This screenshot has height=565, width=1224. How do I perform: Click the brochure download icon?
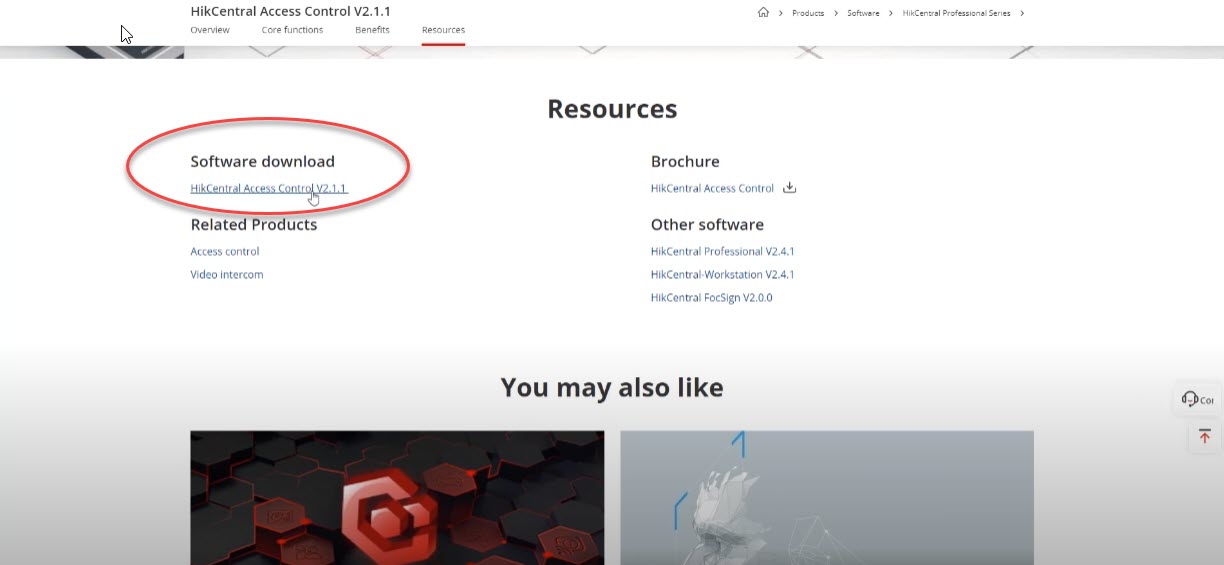pos(789,188)
